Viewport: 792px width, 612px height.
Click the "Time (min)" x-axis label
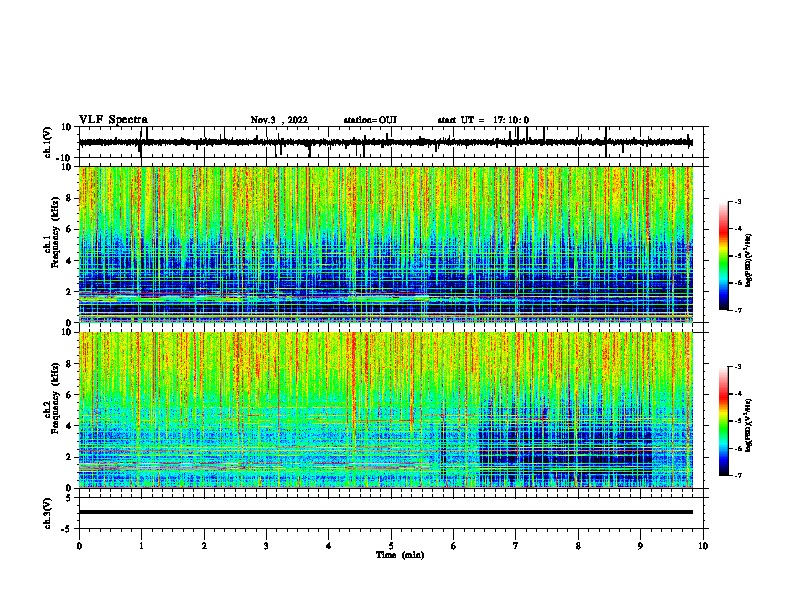pos(400,555)
